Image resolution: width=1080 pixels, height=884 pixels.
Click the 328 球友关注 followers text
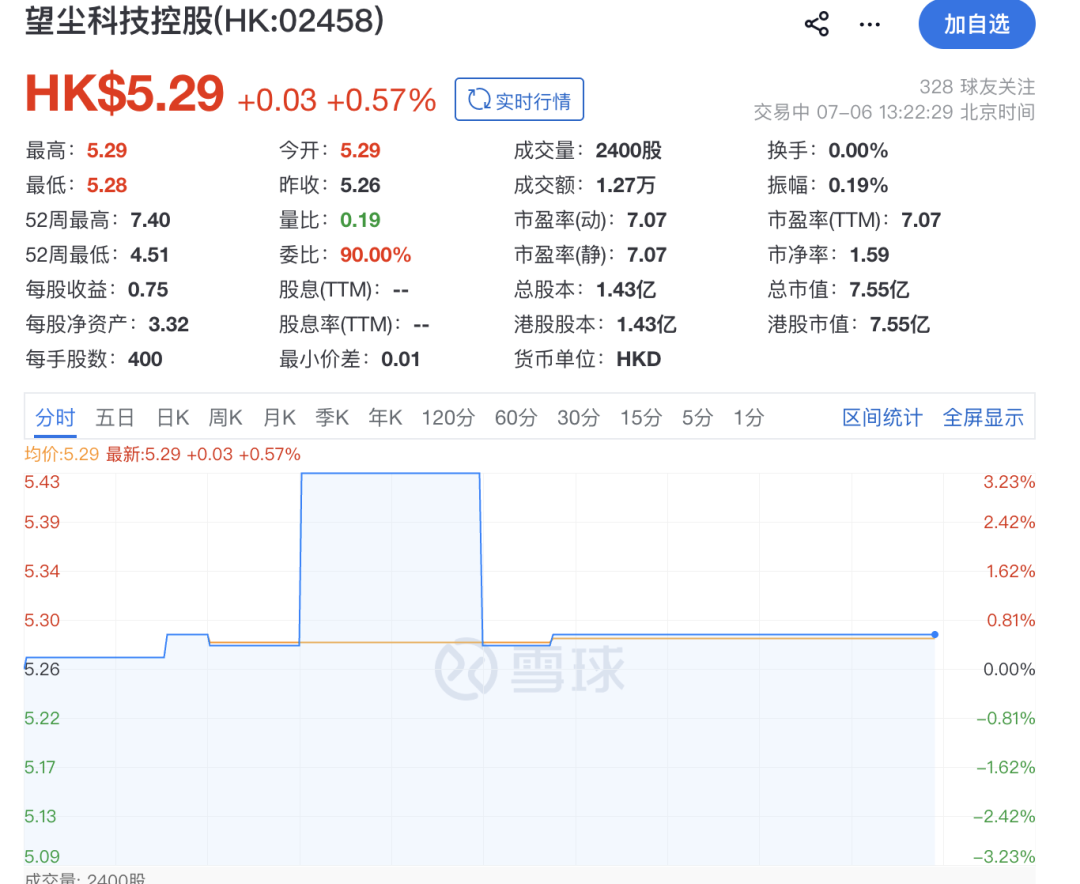point(977,87)
